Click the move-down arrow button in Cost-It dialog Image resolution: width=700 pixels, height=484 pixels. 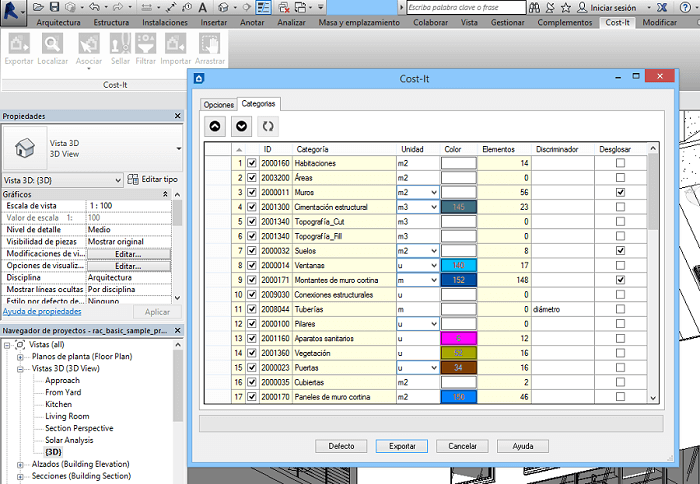(x=242, y=126)
